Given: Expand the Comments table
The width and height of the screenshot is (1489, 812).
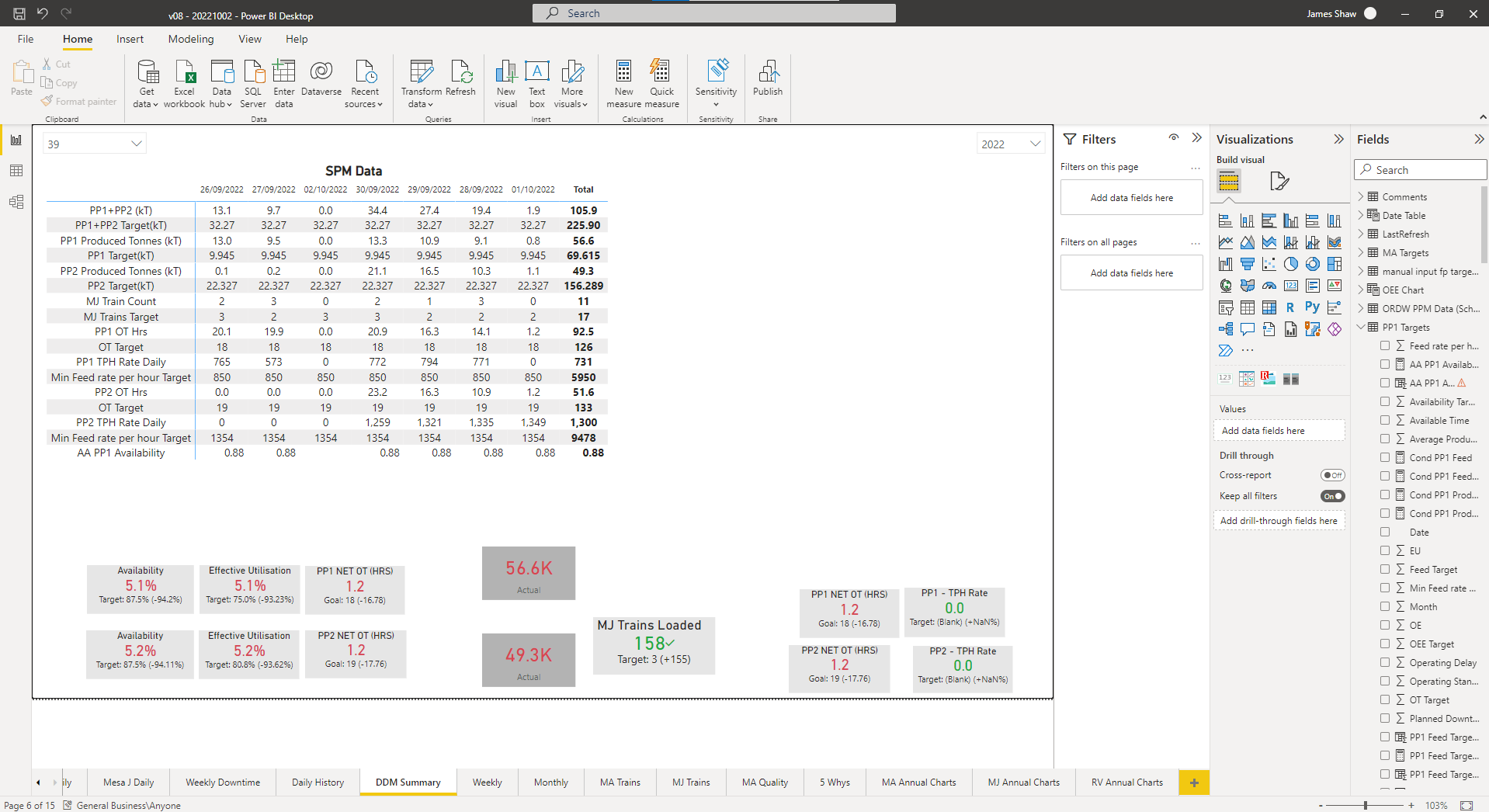Looking at the screenshot, I should [1361, 196].
